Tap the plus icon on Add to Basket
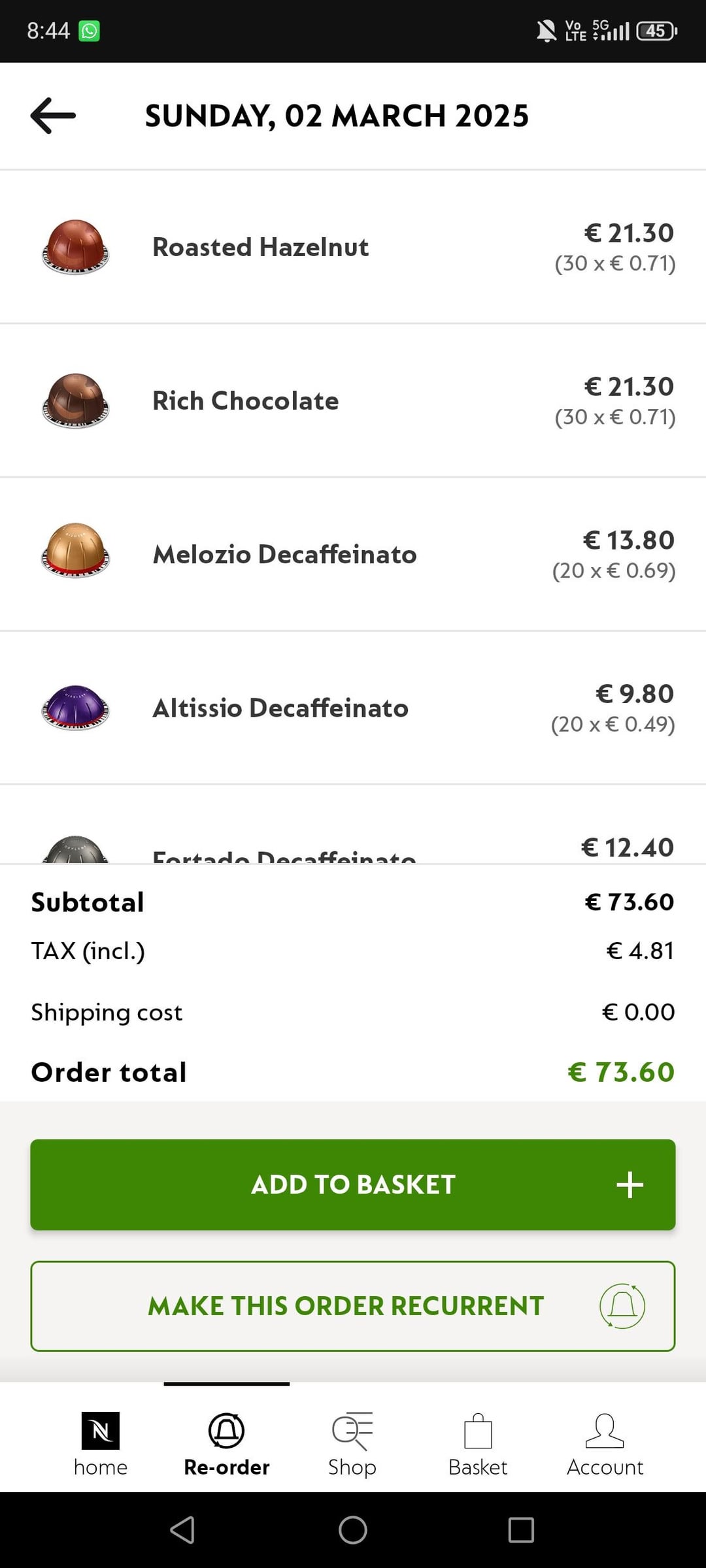Viewport: 706px width, 1568px height. [630, 1184]
